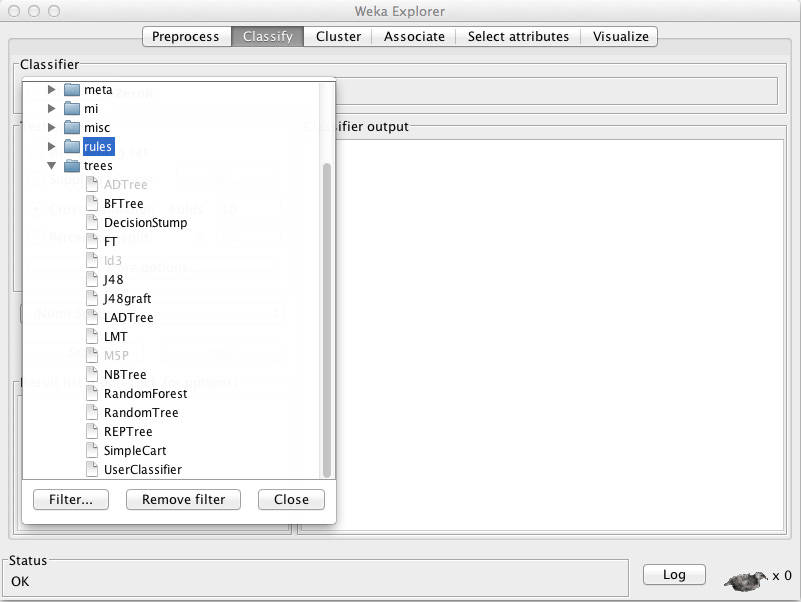The height and width of the screenshot is (602, 801).
Task: Select the J48 classifier name
Action: click(x=113, y=280)
